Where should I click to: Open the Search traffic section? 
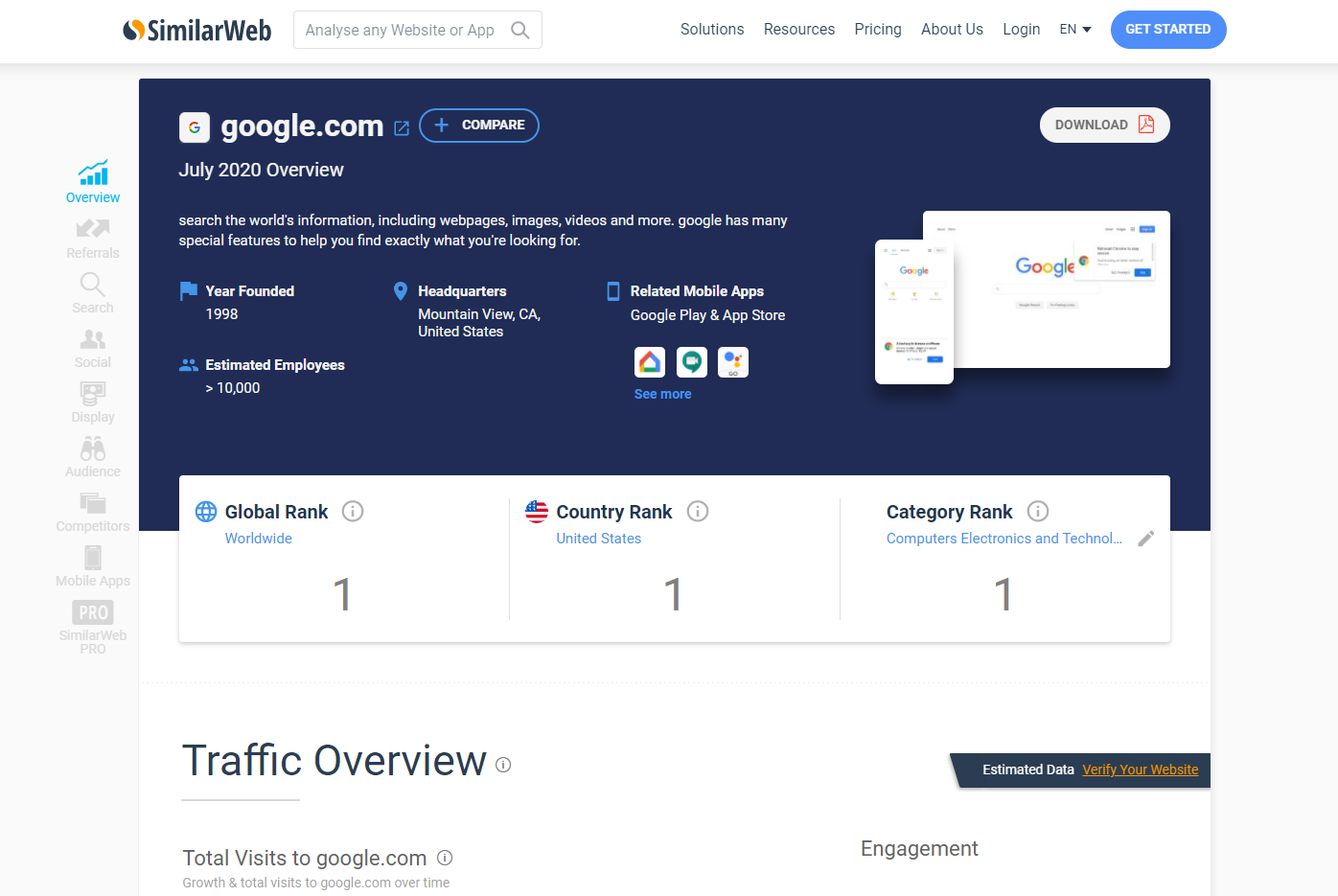92,292
